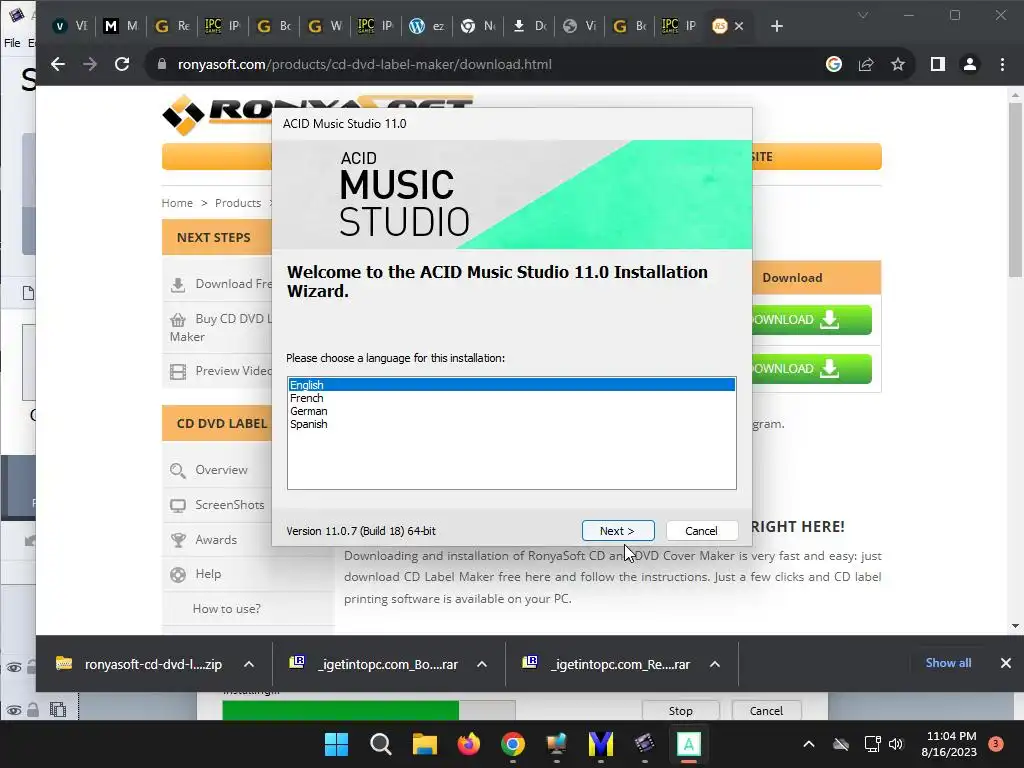Show hidden system tray icons
Viewport: 1024px width, 768px height.
tap(808, 744)
